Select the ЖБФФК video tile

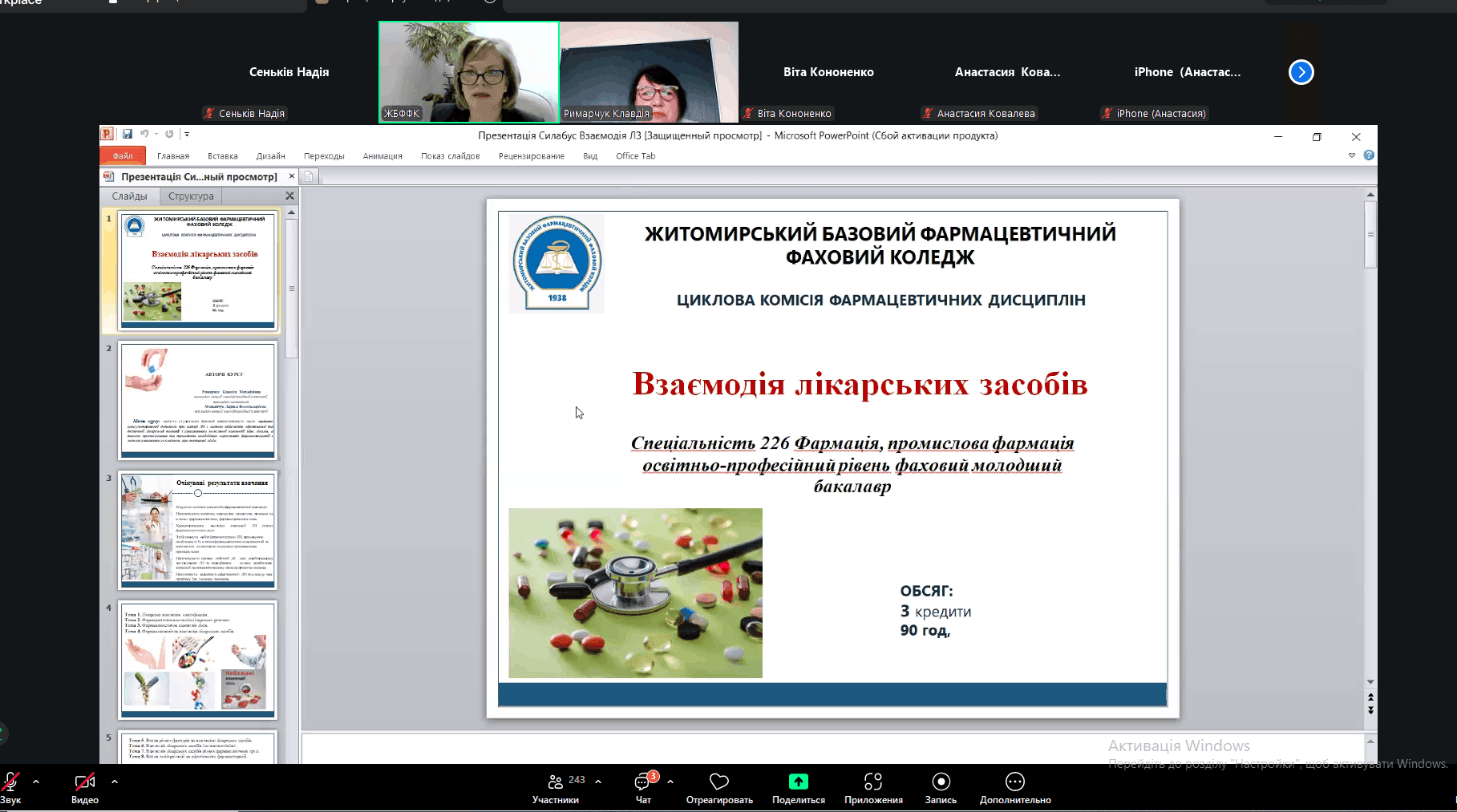click(469, 72)
